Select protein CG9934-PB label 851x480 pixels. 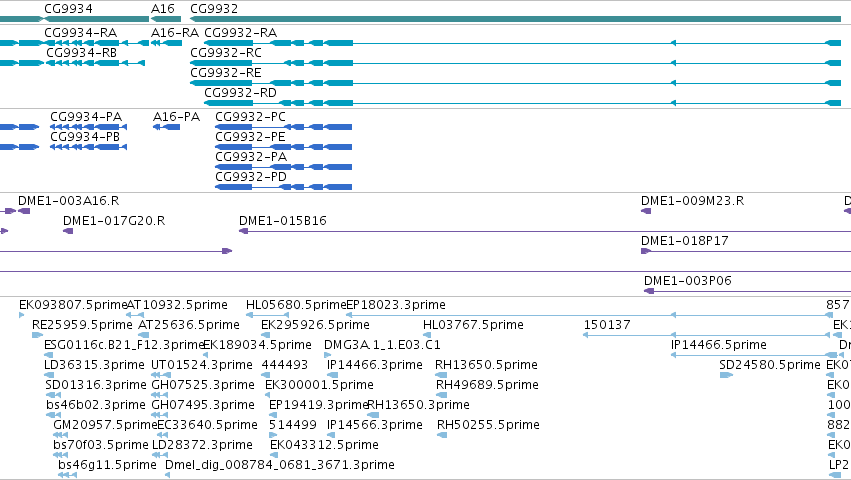click(x=85, y=137)
